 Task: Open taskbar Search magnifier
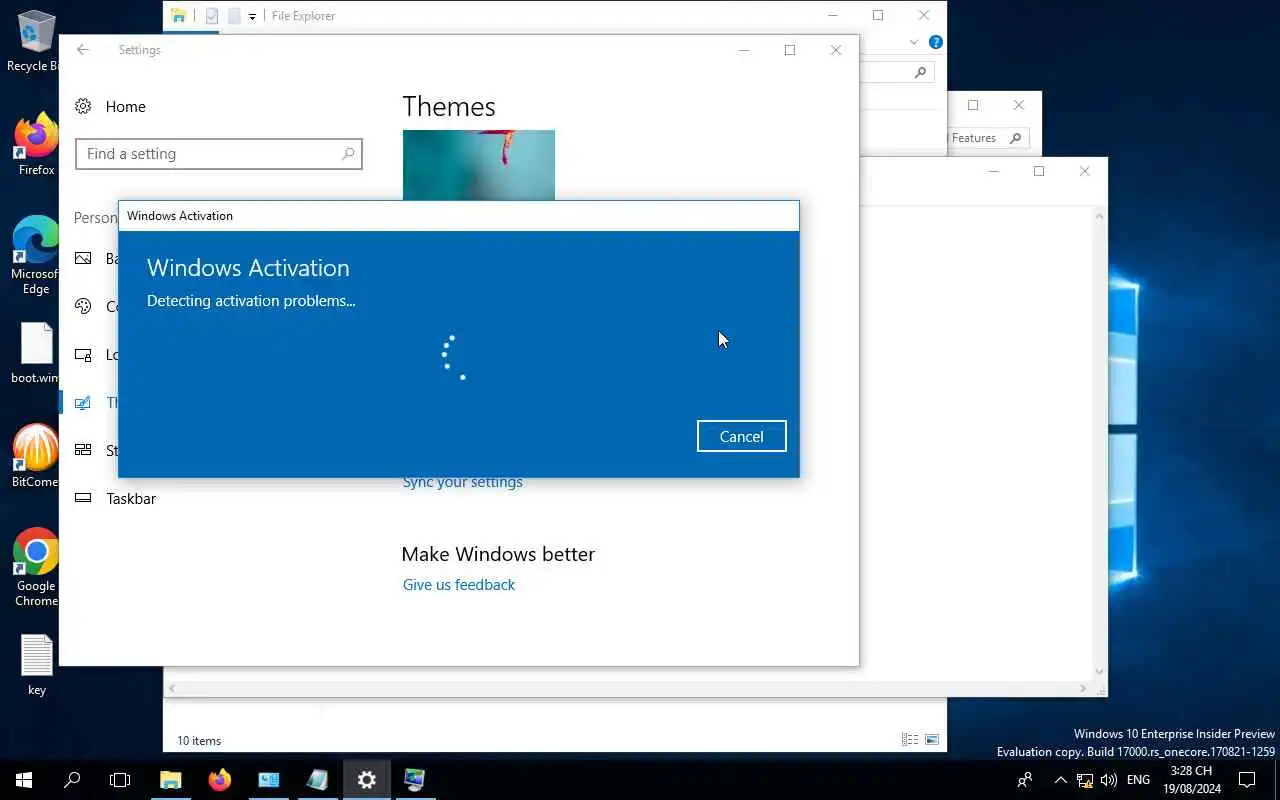72,780
